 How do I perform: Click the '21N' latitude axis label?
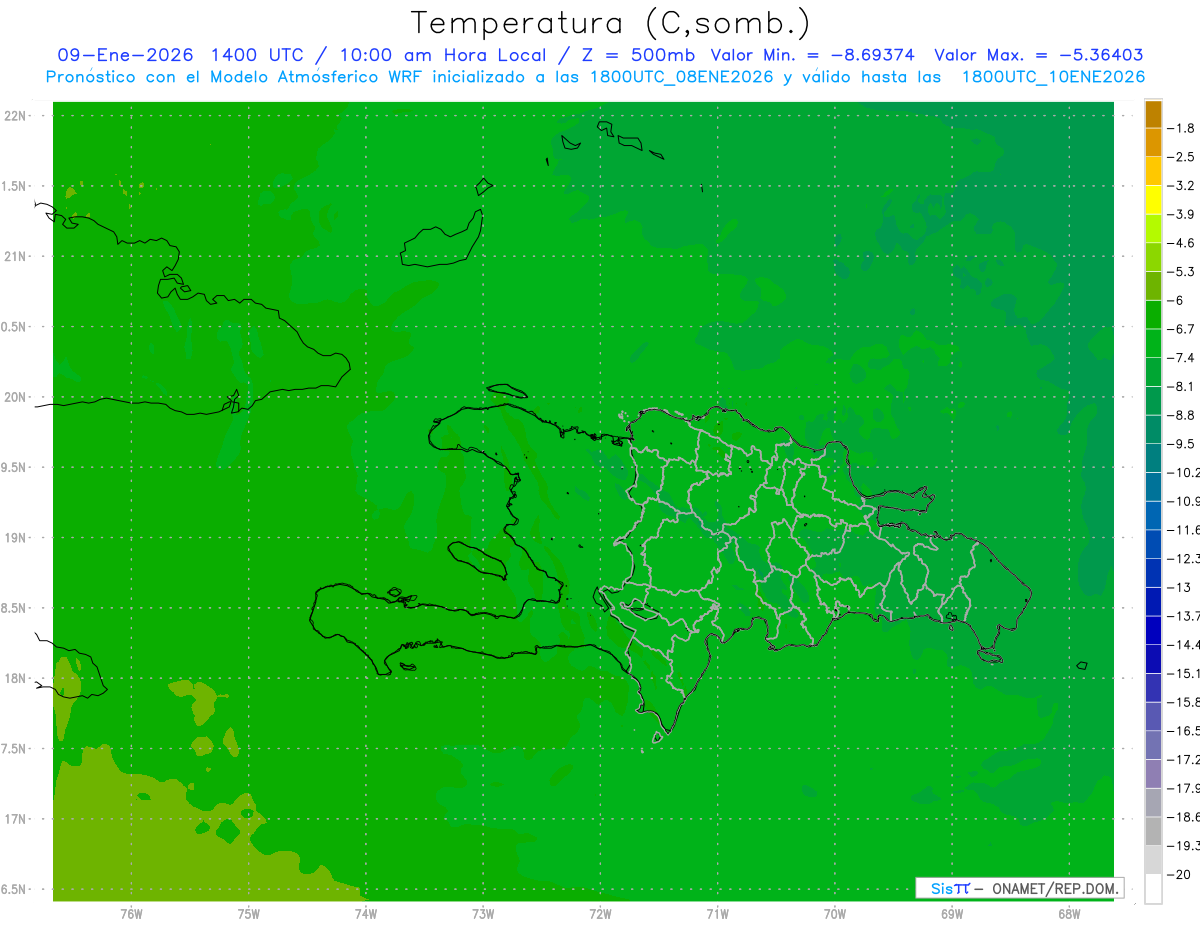pyautogui.click(x=16, y=257)
